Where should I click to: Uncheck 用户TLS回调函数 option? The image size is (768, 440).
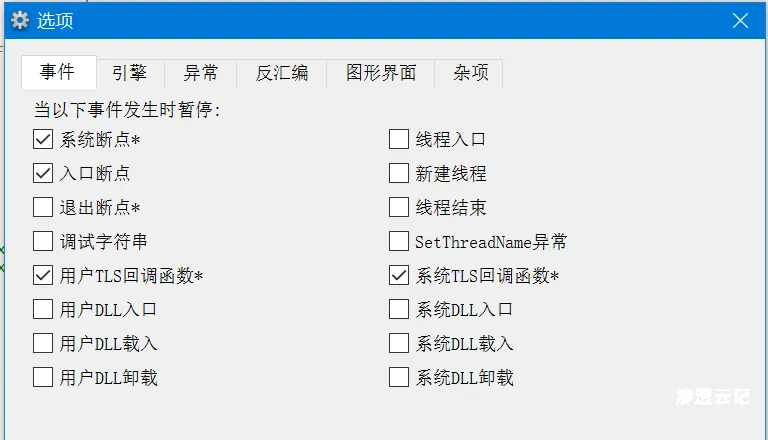(x=43, y=275)
